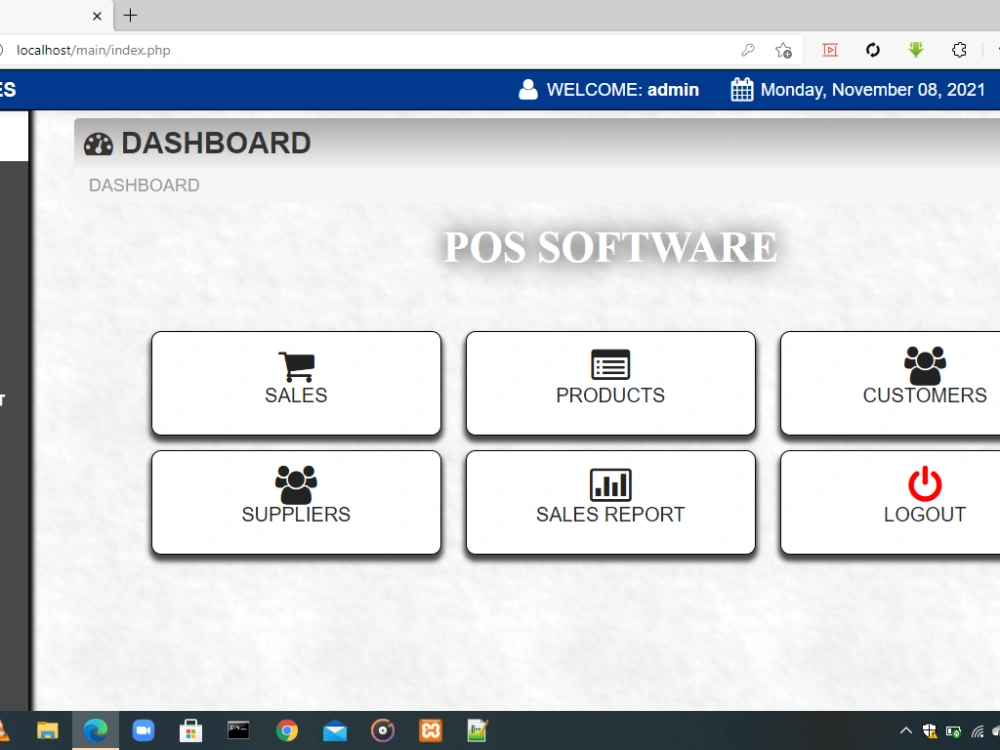This screenshot has width=1000, height=750.
Task: Open the PRODUCTS dashboard tile
Action: tap(610, 383)
